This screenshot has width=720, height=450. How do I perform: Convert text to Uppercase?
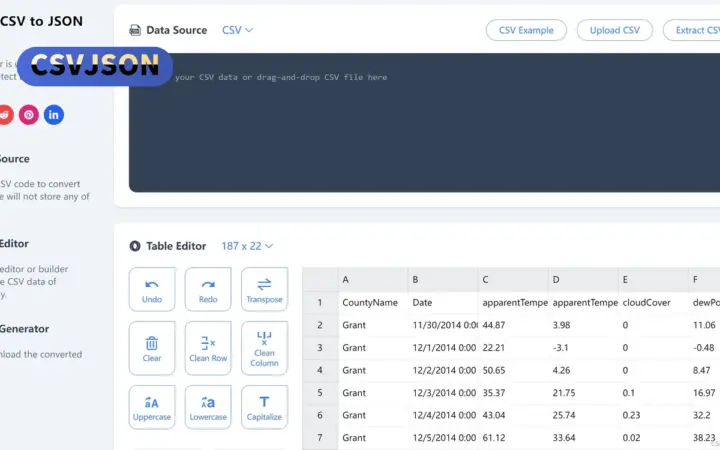(x=152, y=407)
